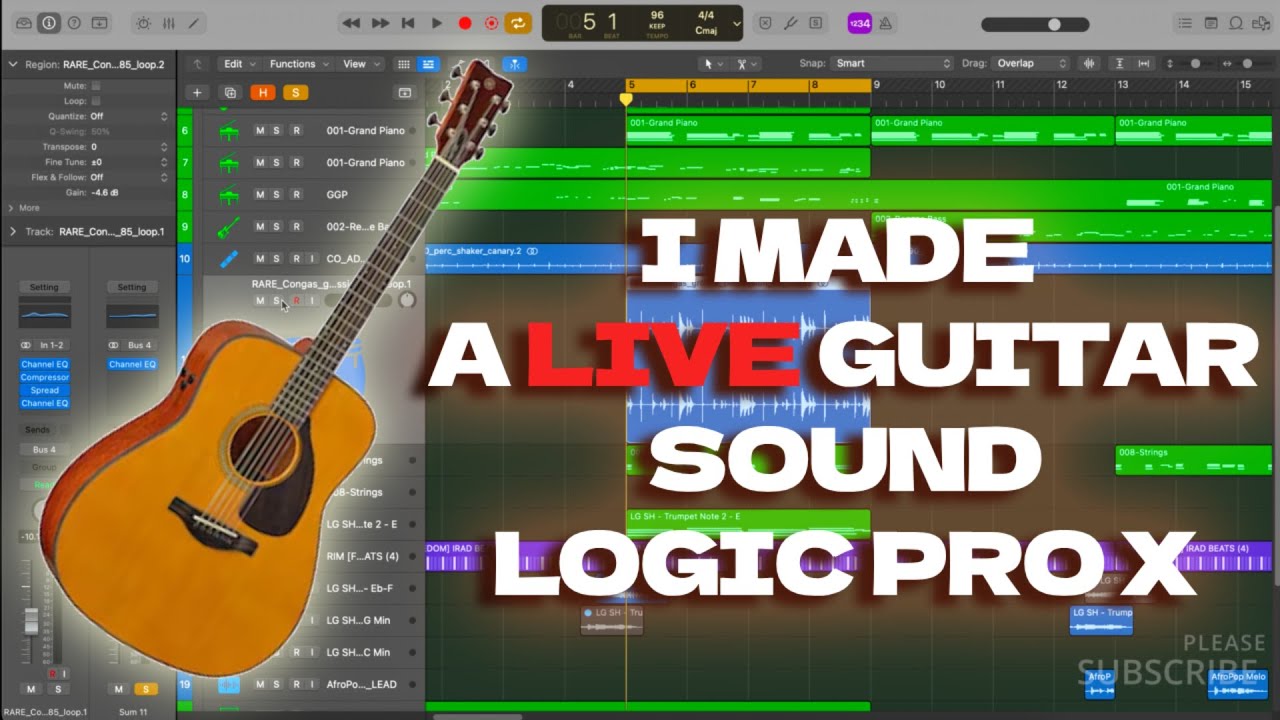Screen dimensions: 1280x720
Task: Start playback with the Play button
Action: click(436, 22)
